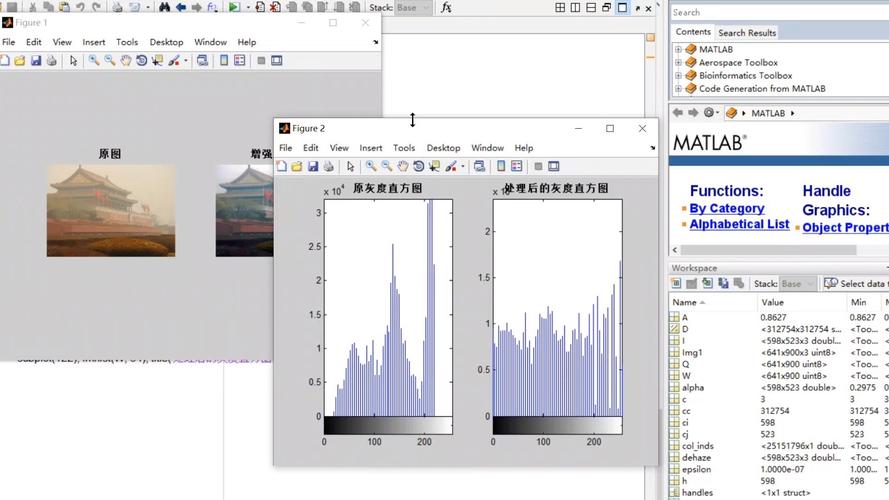Click Link Plot icon in Figure 1

(202, 61)
